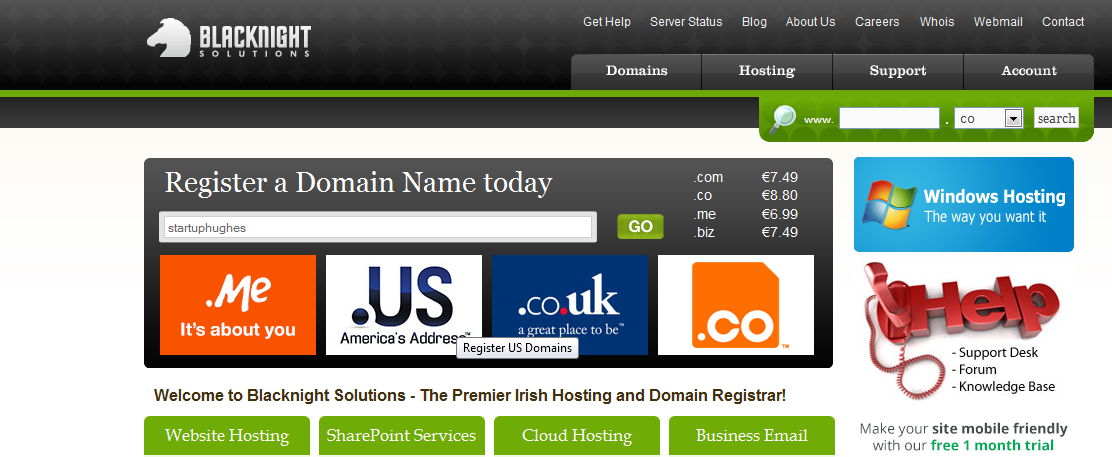Open Website Hosting green button
Viewport: 1112px width, 457px height.
point(227,436)
